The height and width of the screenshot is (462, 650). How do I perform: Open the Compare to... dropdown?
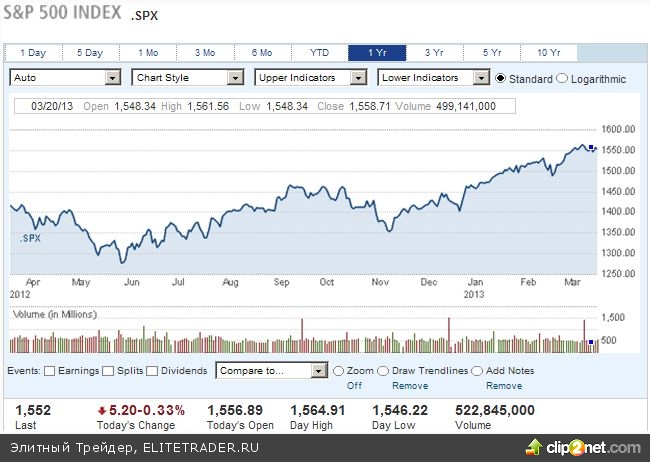coord(272,371)
